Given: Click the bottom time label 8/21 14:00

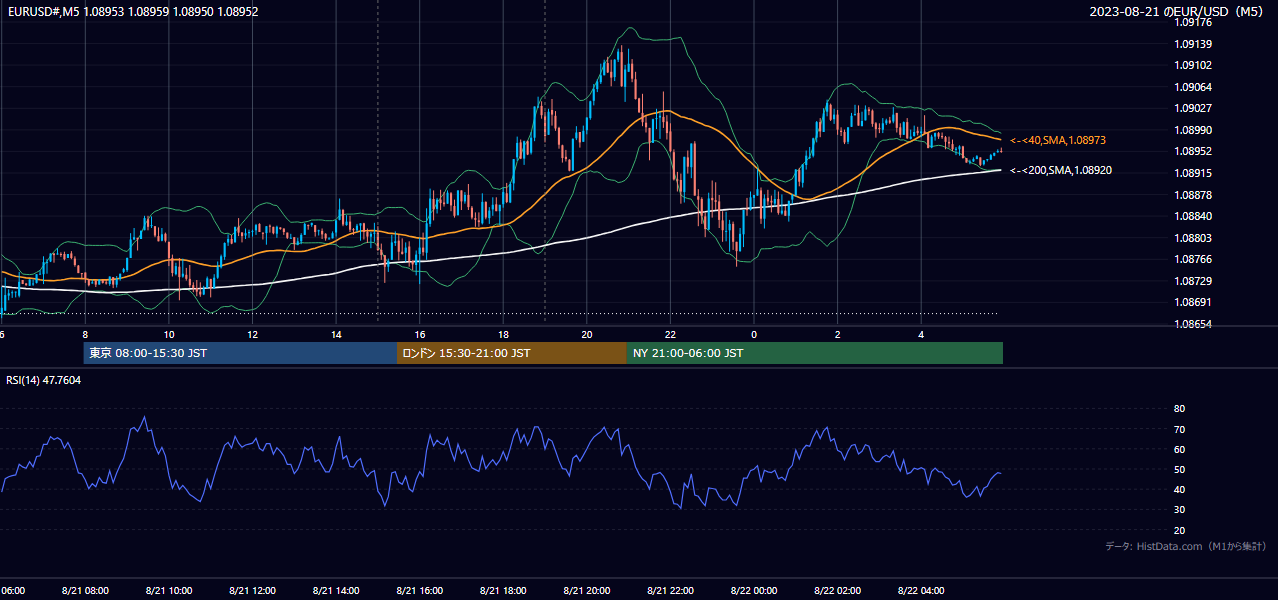Looking at the screenshot, I should pyautogui.click(x=336, y=590).
